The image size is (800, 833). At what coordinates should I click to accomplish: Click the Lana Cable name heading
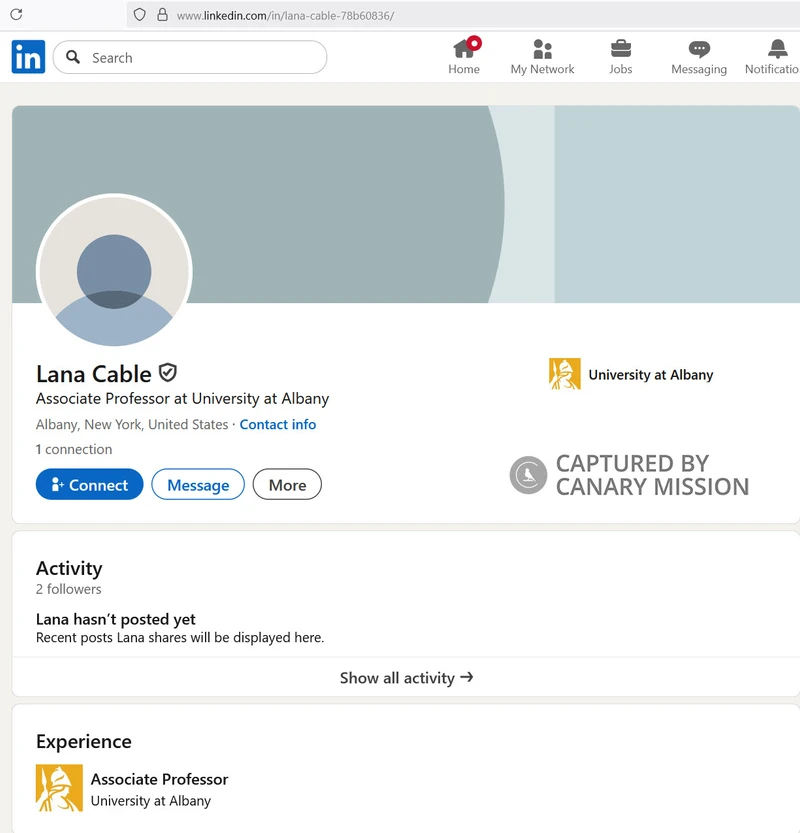[x=93, y=374]
